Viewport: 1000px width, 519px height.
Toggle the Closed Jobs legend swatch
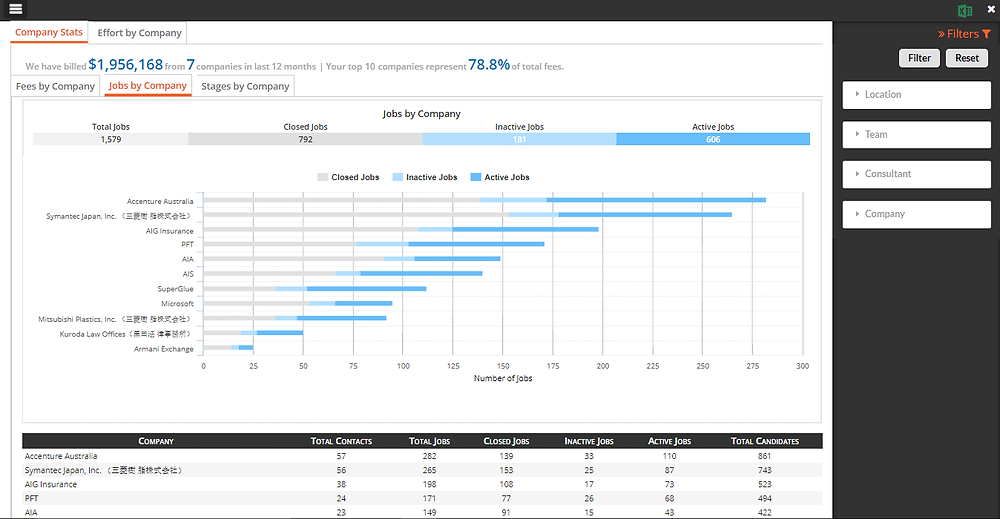[x=323, y=177]
